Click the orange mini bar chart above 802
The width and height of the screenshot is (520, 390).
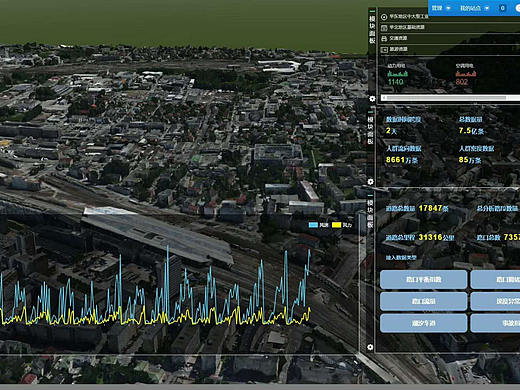[x=466, y=73]
